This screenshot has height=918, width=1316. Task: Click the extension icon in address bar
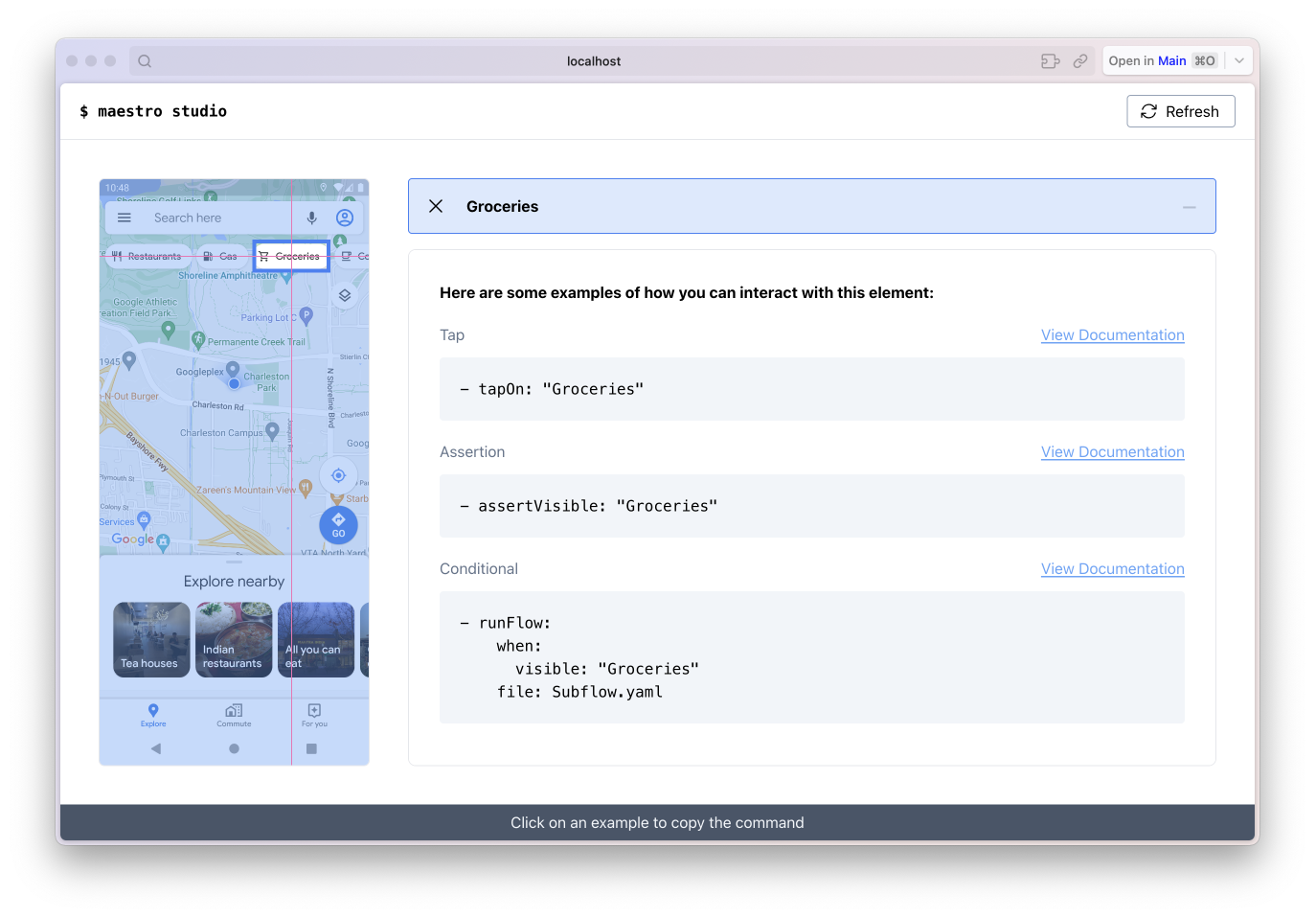1050,60
